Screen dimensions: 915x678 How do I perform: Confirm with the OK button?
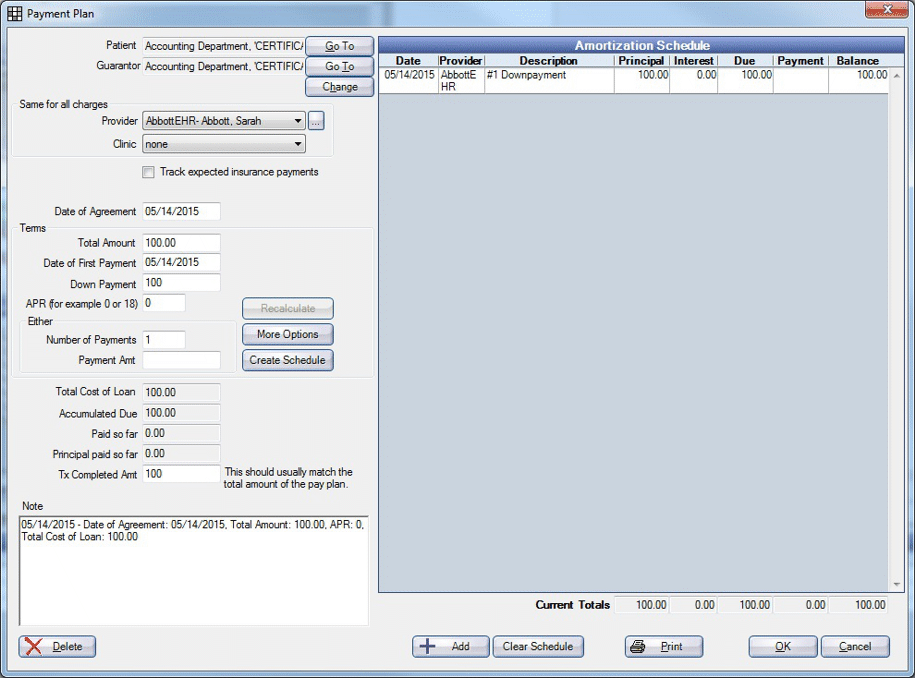782,646
